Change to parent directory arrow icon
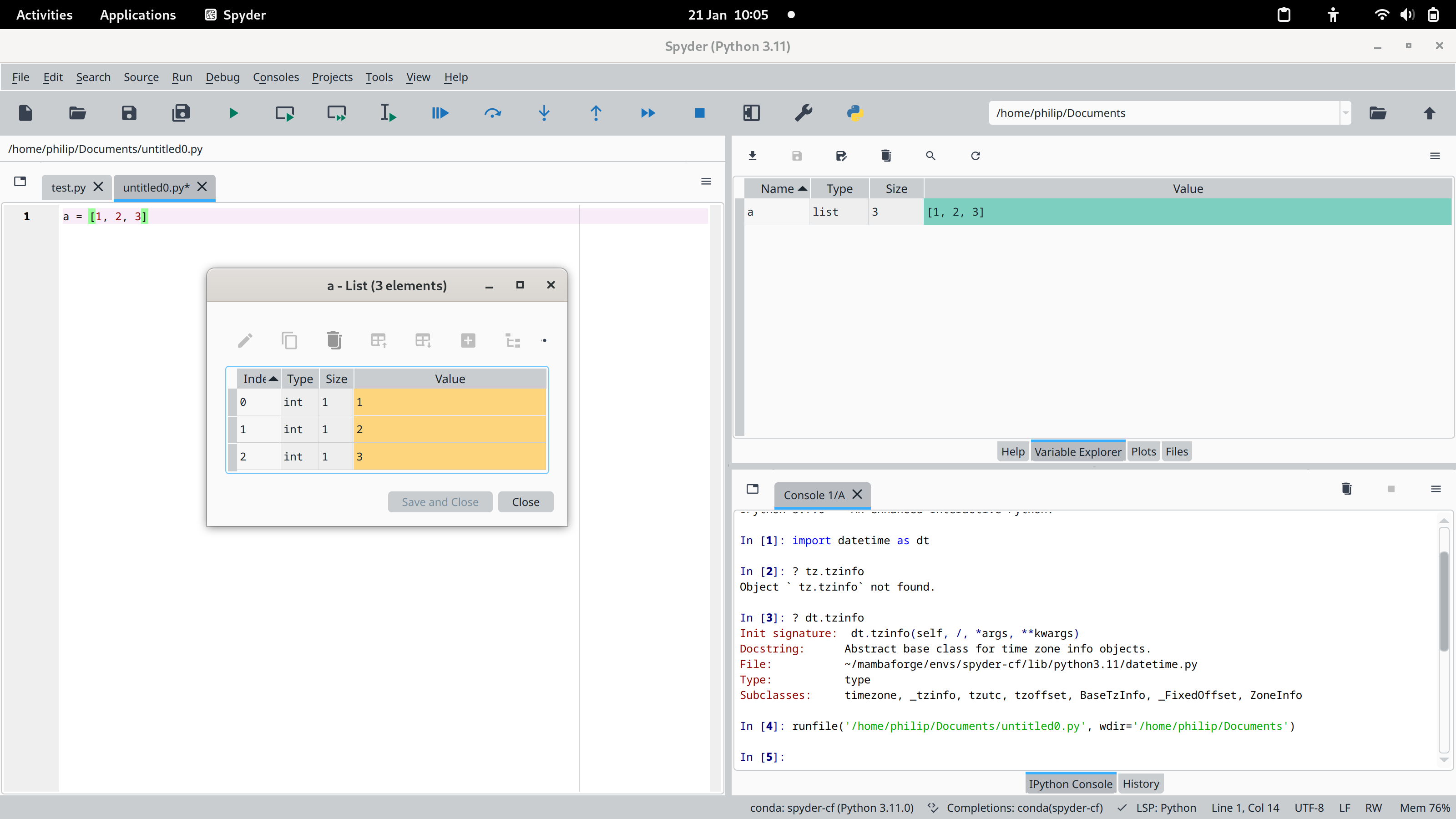Image resolution: width=1456 pixels, height=819 pixels. pyautogui.click(x=1430, y=113)
